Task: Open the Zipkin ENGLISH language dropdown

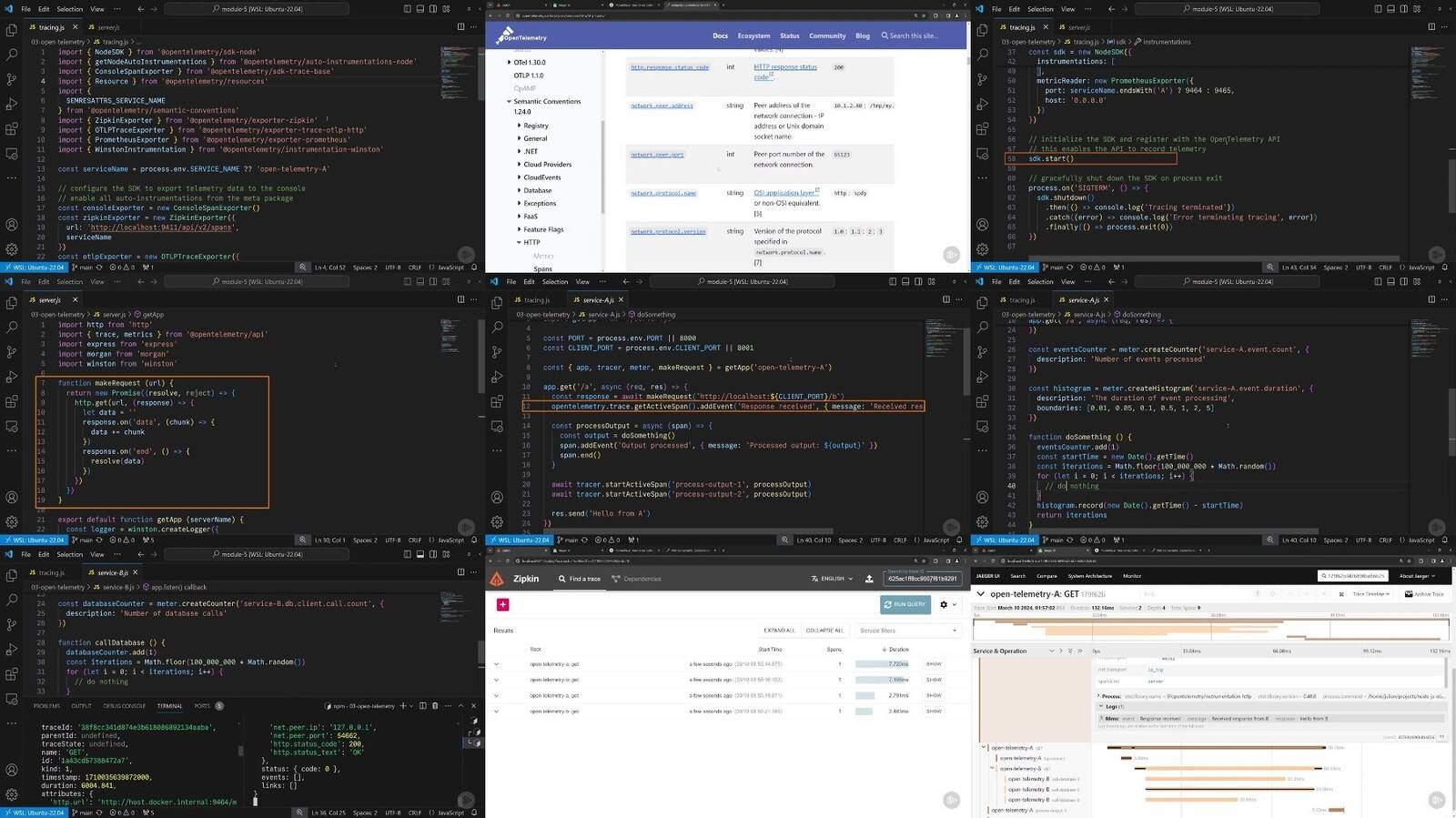Action: point(832,579)
